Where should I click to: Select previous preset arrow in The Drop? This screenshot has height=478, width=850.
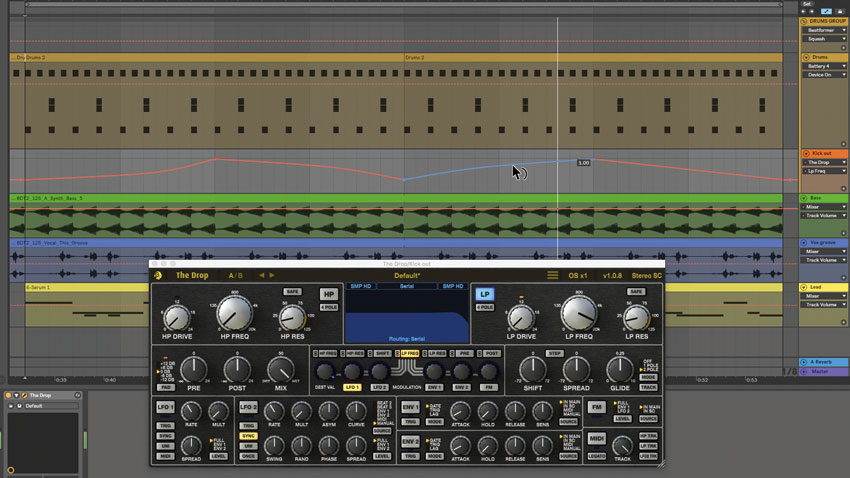tap(262, 275)
